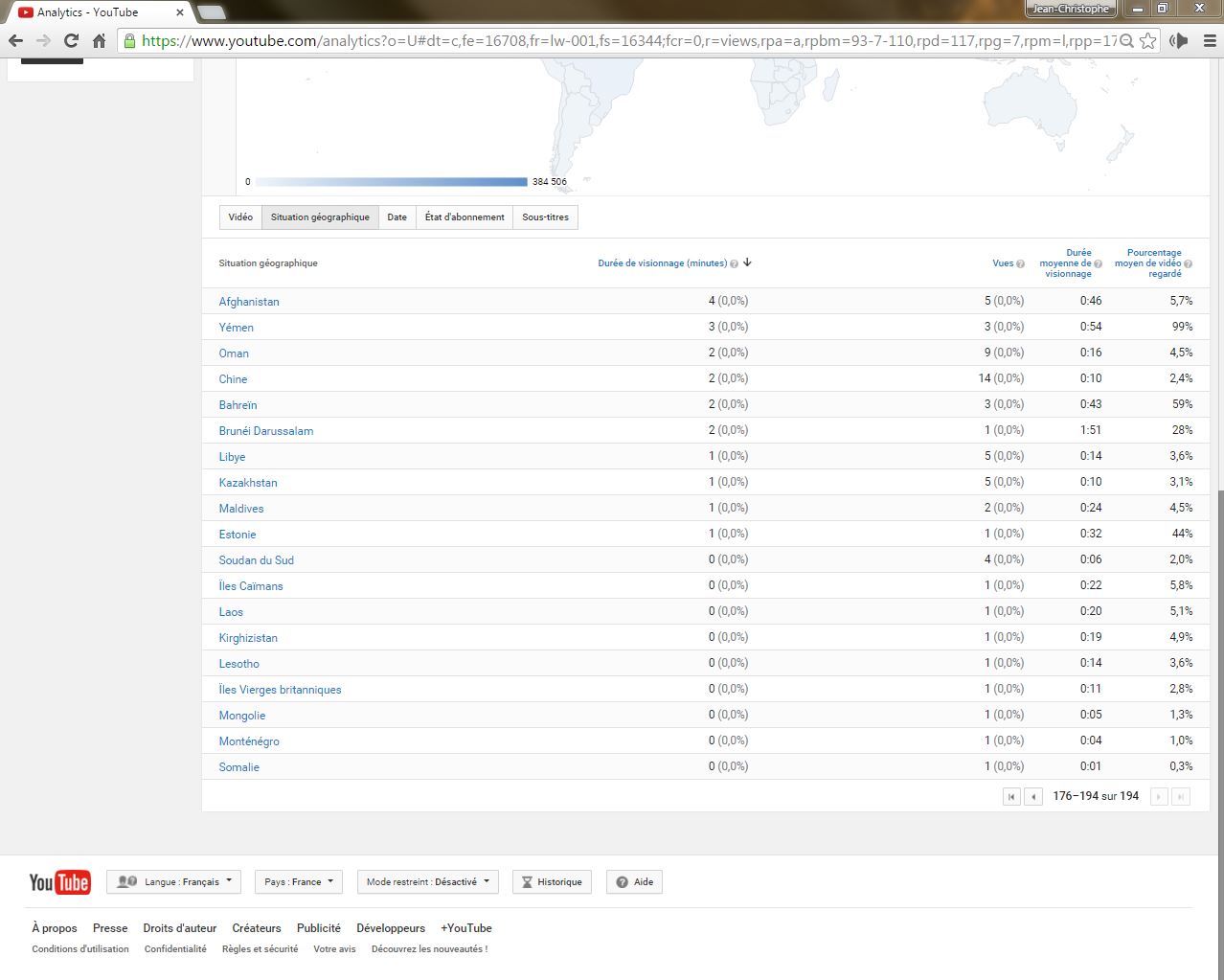Close the Analytics - YouTube browser tab
1224x980 pixels.
click(x=179, y=12)
